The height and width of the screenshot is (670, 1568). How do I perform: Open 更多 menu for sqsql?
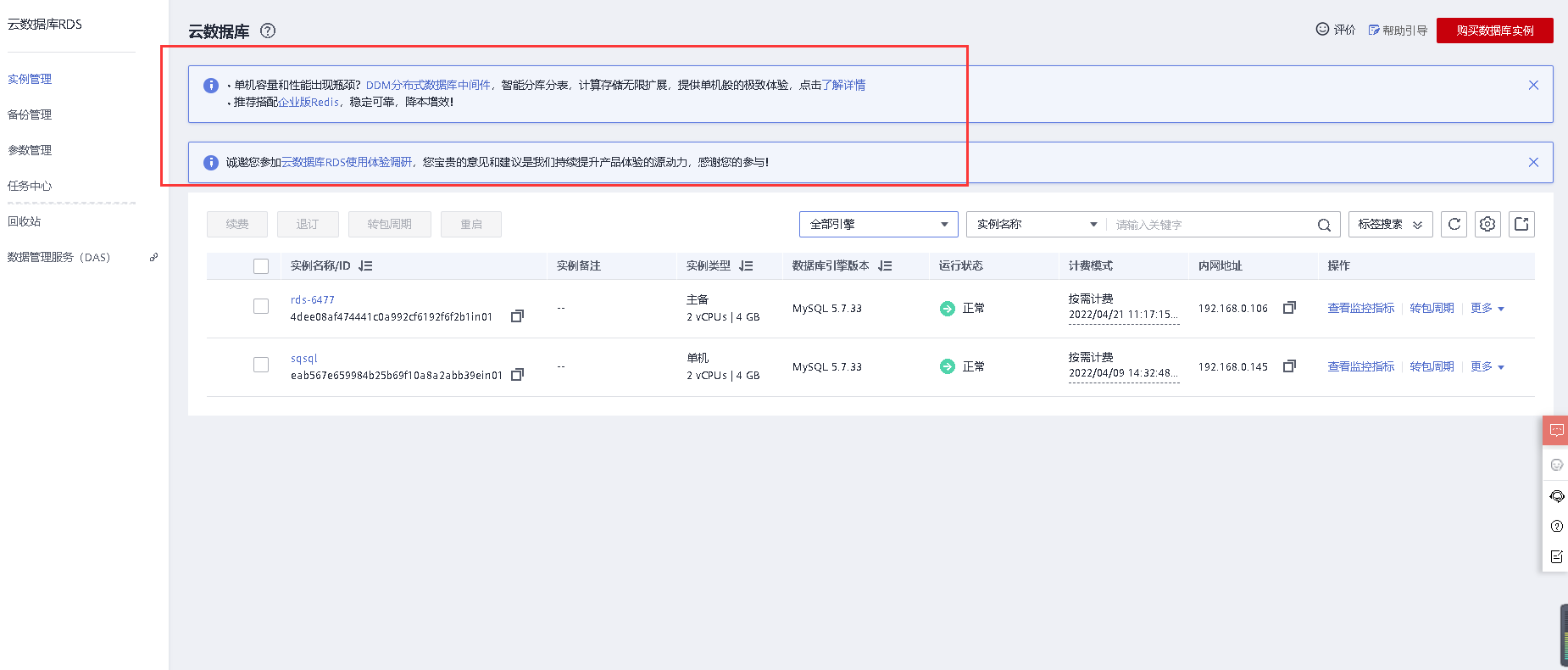[1487, 366]
